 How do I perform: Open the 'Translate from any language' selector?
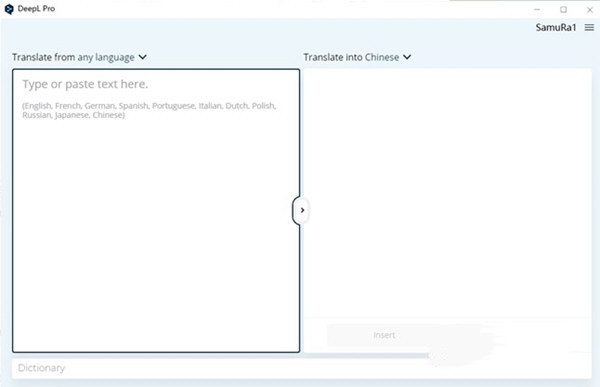click(x=79, y=57)
